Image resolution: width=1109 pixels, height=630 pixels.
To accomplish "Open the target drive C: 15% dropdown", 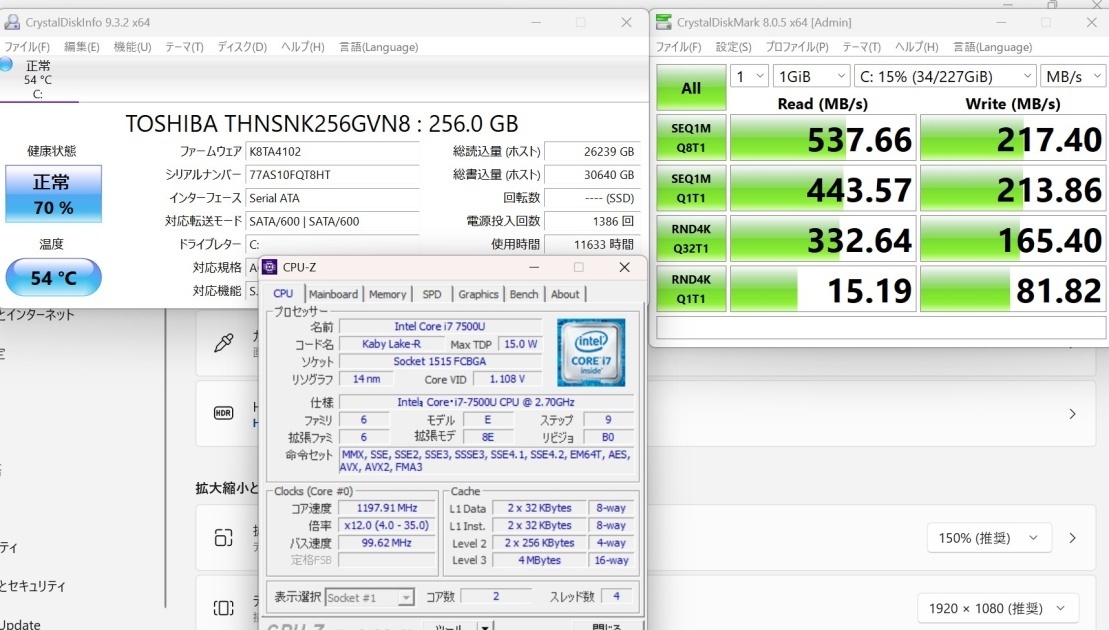I will pos(945,75).
